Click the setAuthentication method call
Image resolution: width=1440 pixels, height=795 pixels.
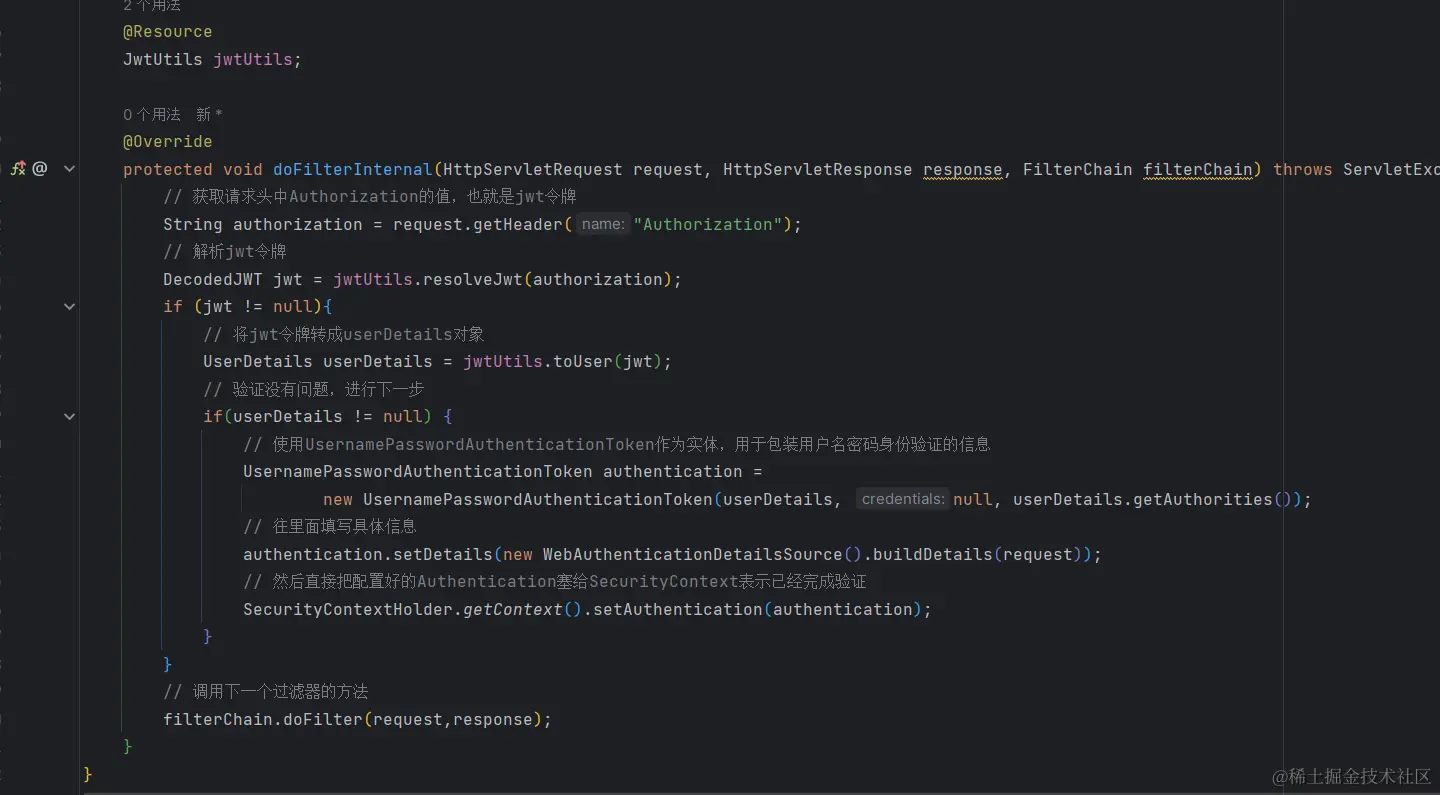coord(678,609)
